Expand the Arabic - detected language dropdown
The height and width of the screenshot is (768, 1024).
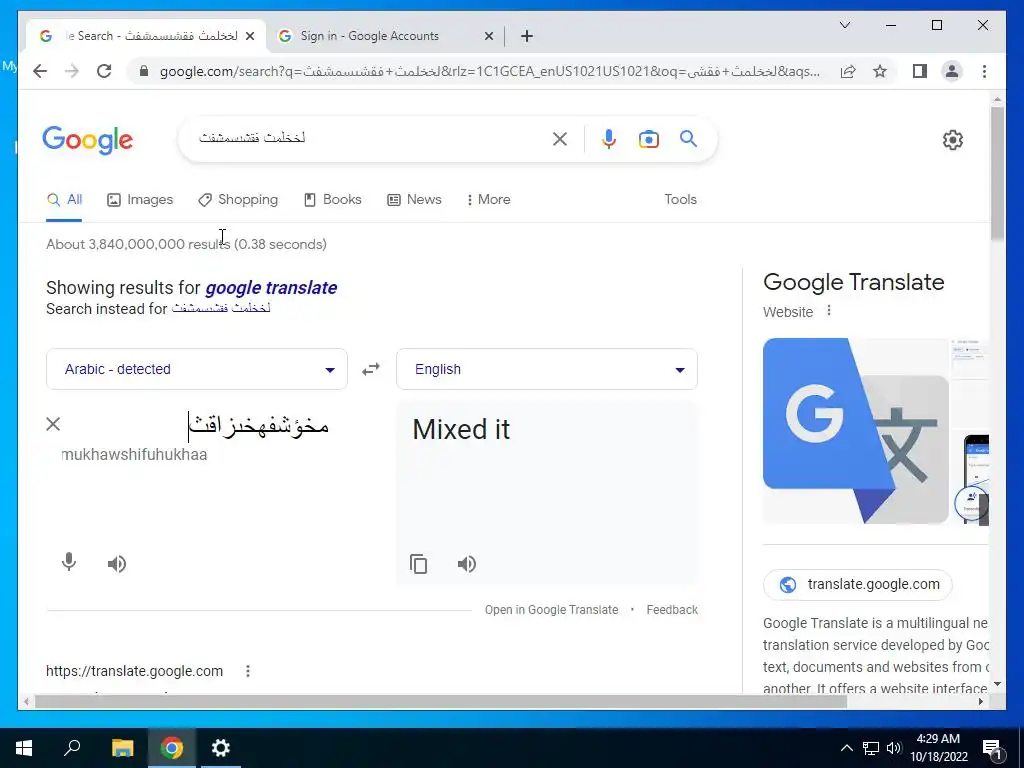tap(197, 369)
